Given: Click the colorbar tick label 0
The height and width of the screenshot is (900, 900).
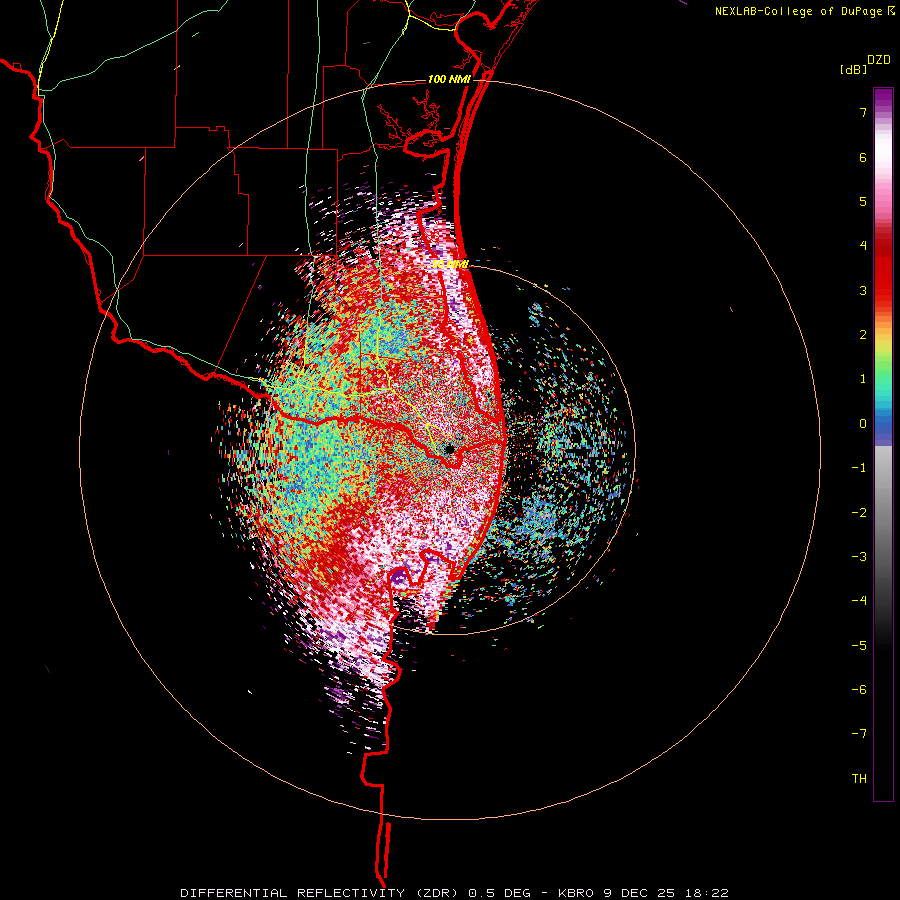Looking at the screenshot, I should point(863,424).
